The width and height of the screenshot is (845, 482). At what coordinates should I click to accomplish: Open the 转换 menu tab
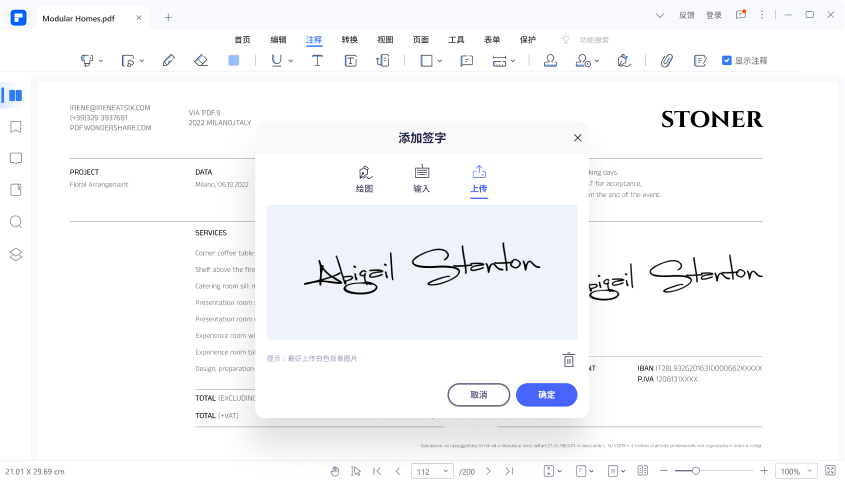(349, 40)
